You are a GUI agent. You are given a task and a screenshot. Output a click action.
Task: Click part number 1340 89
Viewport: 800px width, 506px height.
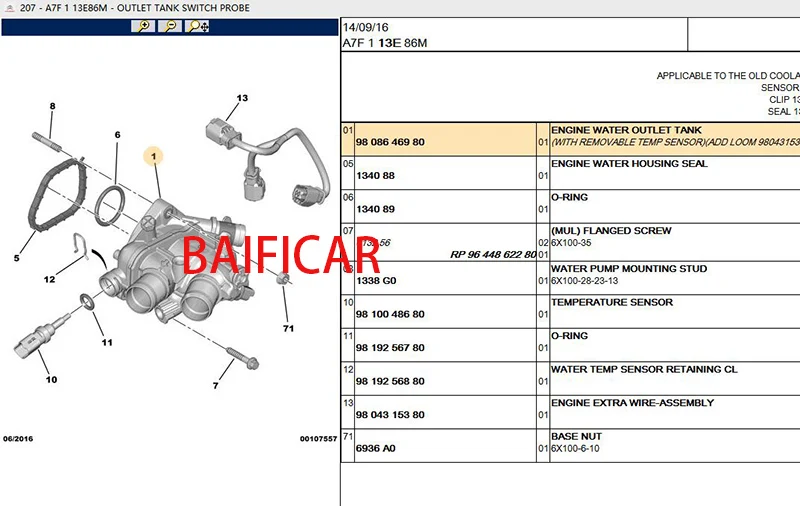click(x=376, y=209)
